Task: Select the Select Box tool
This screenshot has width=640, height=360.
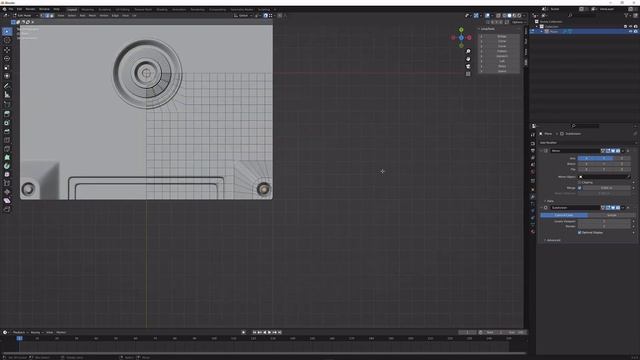Action: point(7,32)
